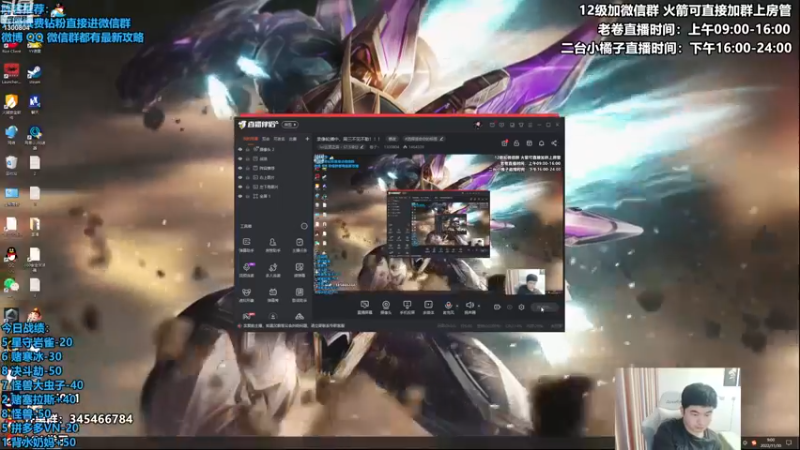
Task: Mute the microphone in bottom bar
Action: [x=448, y=307]
